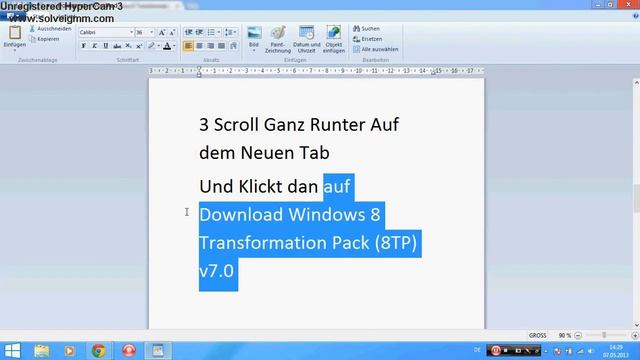This screenshot has width=640, height=360.
Task: Open Google Chrome from the taskbar
Action: pos(98,351)
